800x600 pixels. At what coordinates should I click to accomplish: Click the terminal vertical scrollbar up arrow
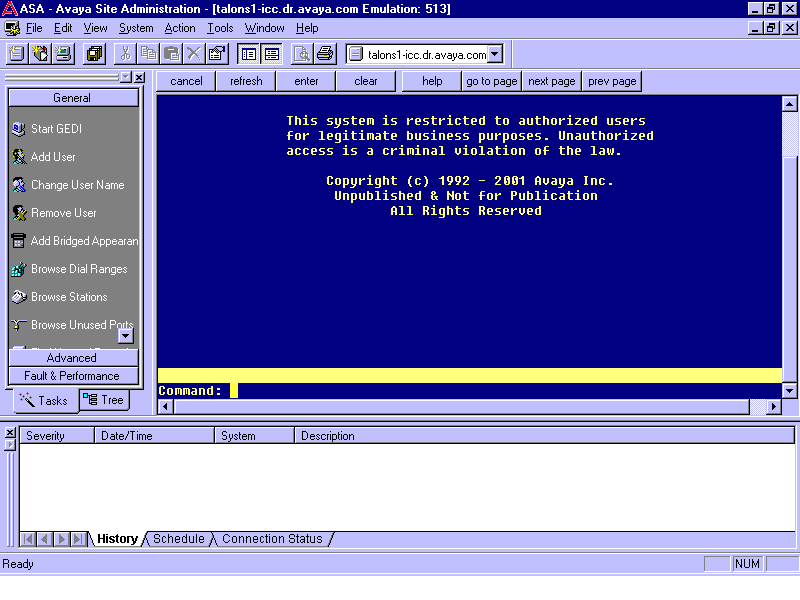tap(789, 104)
